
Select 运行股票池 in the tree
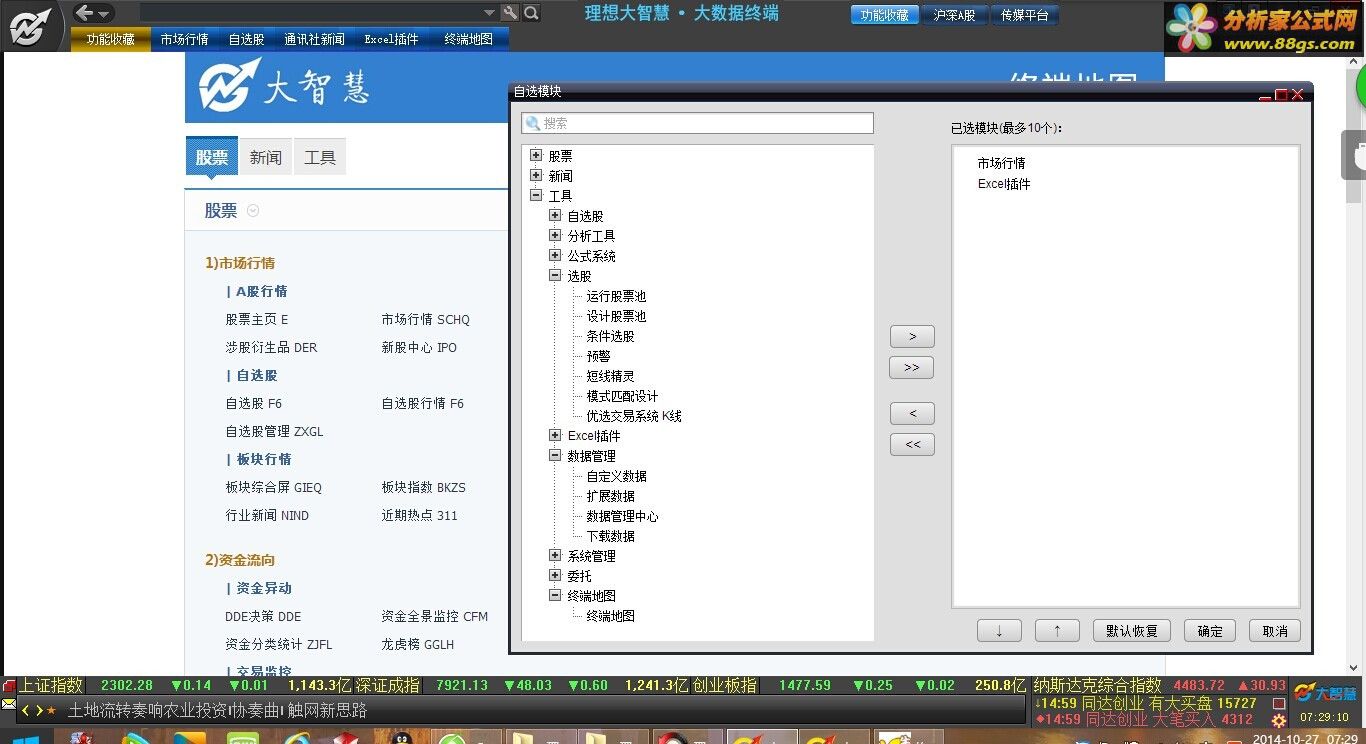pyautogui.click(x=616, y=296)
